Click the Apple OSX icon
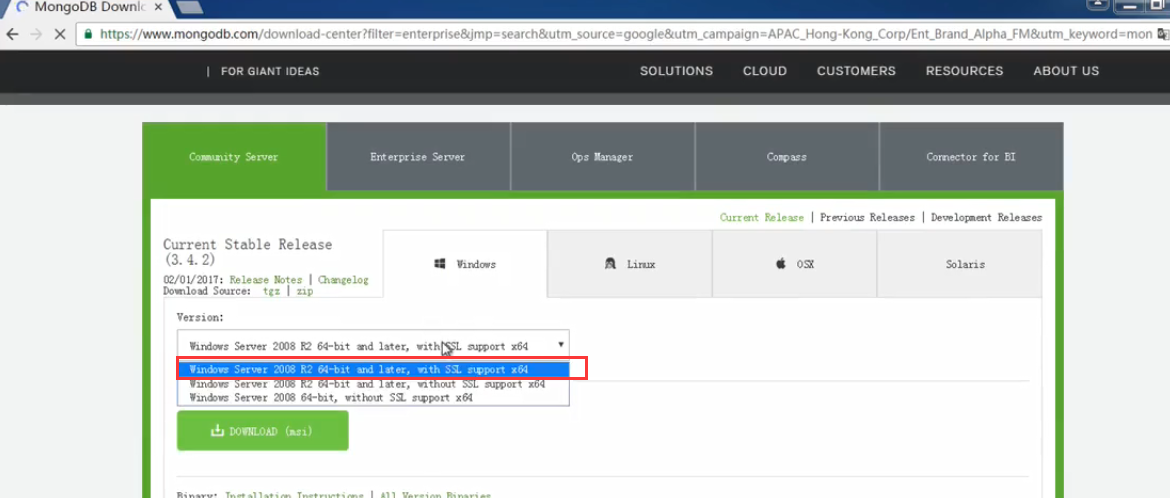Screen dimensions: 1170x498 point(780,264)
